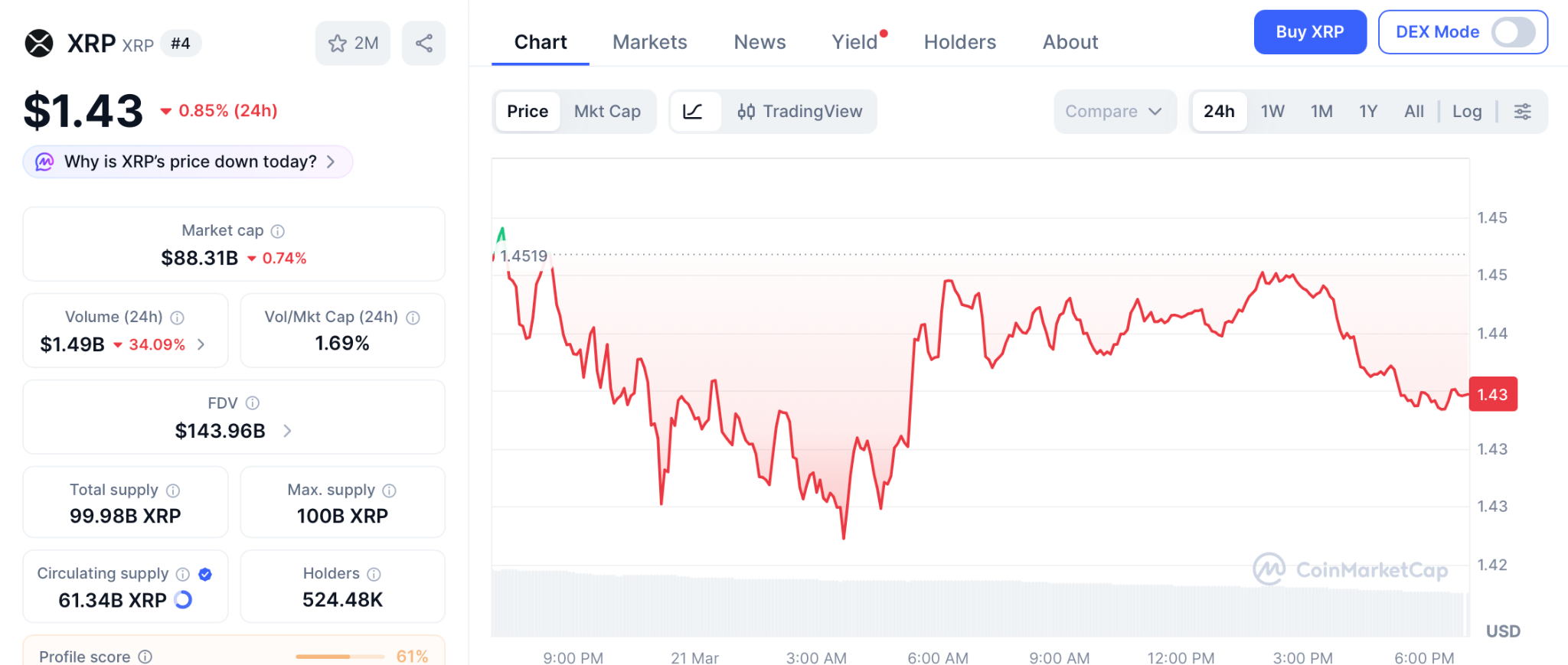Click the Market cap info icon
Screen dimensions: 1568x665
[x=276, y=230]
